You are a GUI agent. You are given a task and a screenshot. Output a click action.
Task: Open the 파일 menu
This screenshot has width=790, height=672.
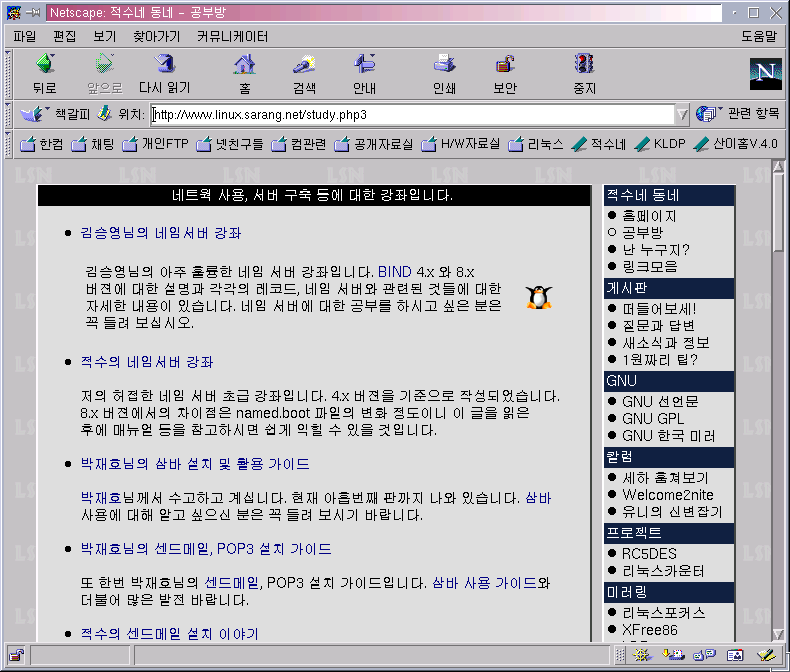tap(25, 36)
